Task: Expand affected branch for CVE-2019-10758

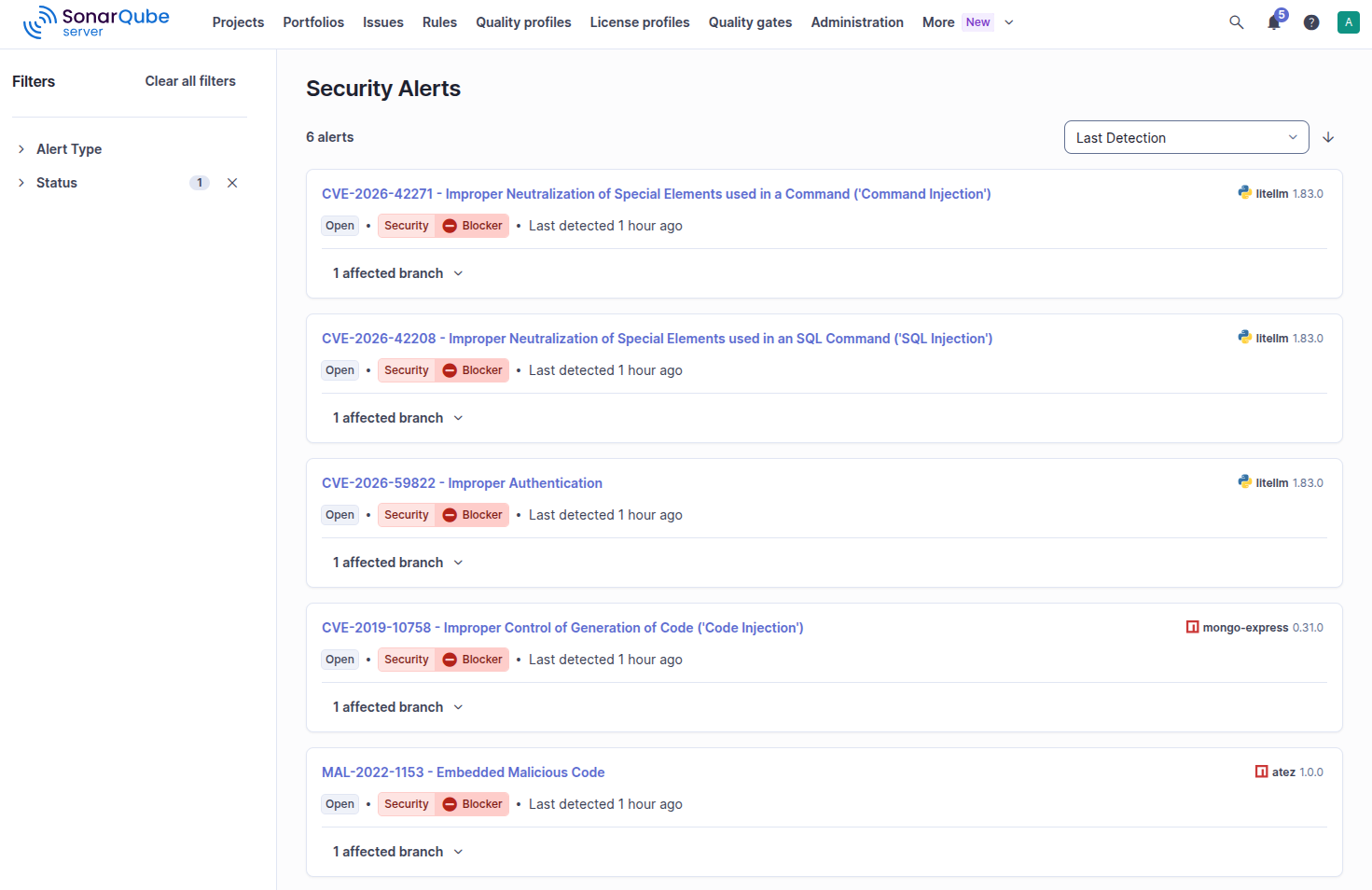Action: (398, 707)
